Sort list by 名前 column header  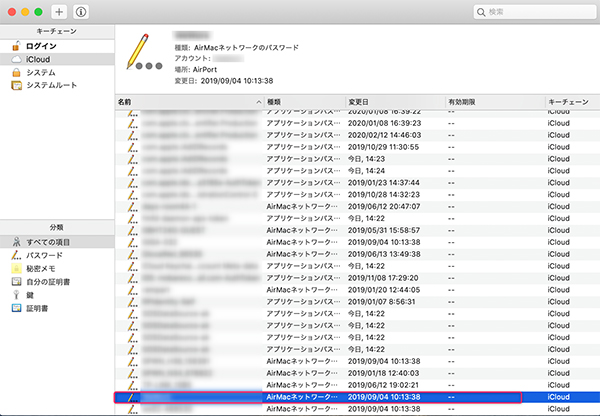coord(185,102)
